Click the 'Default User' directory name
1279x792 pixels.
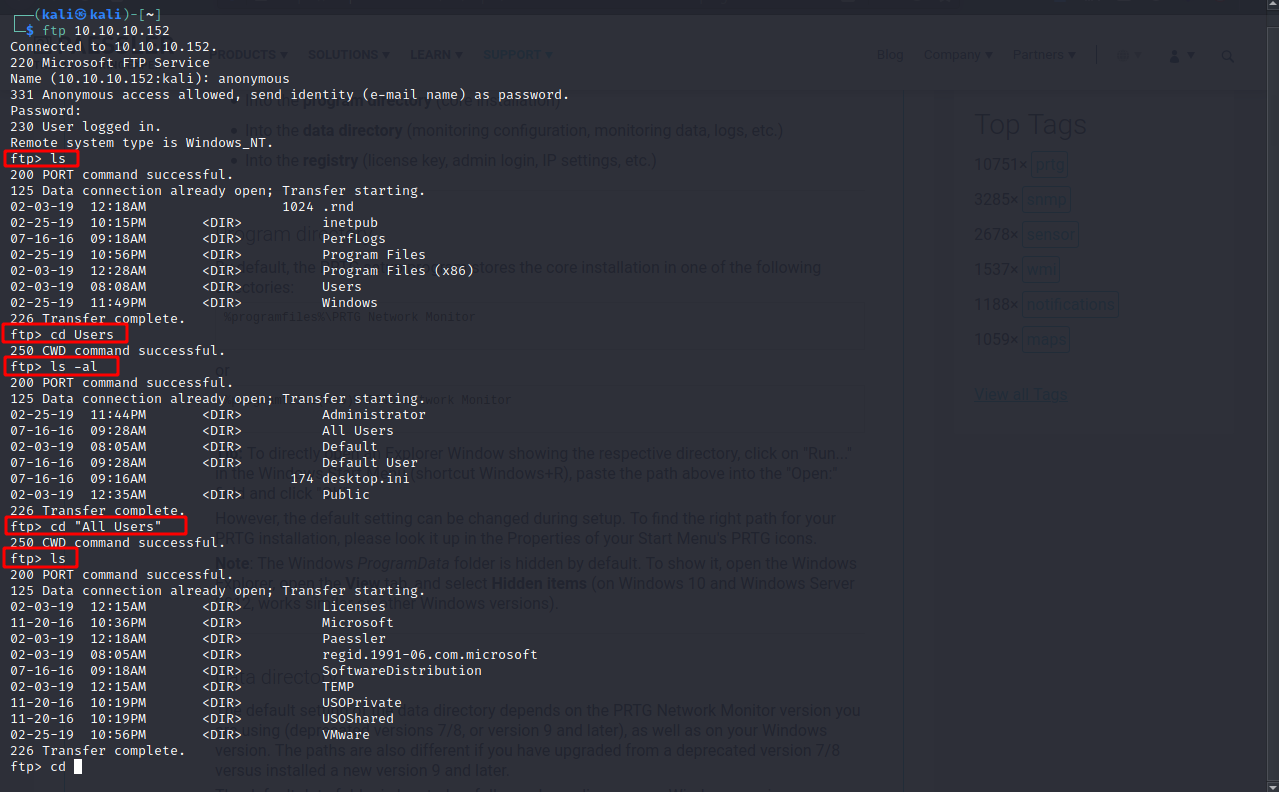(x=370, y=463)
